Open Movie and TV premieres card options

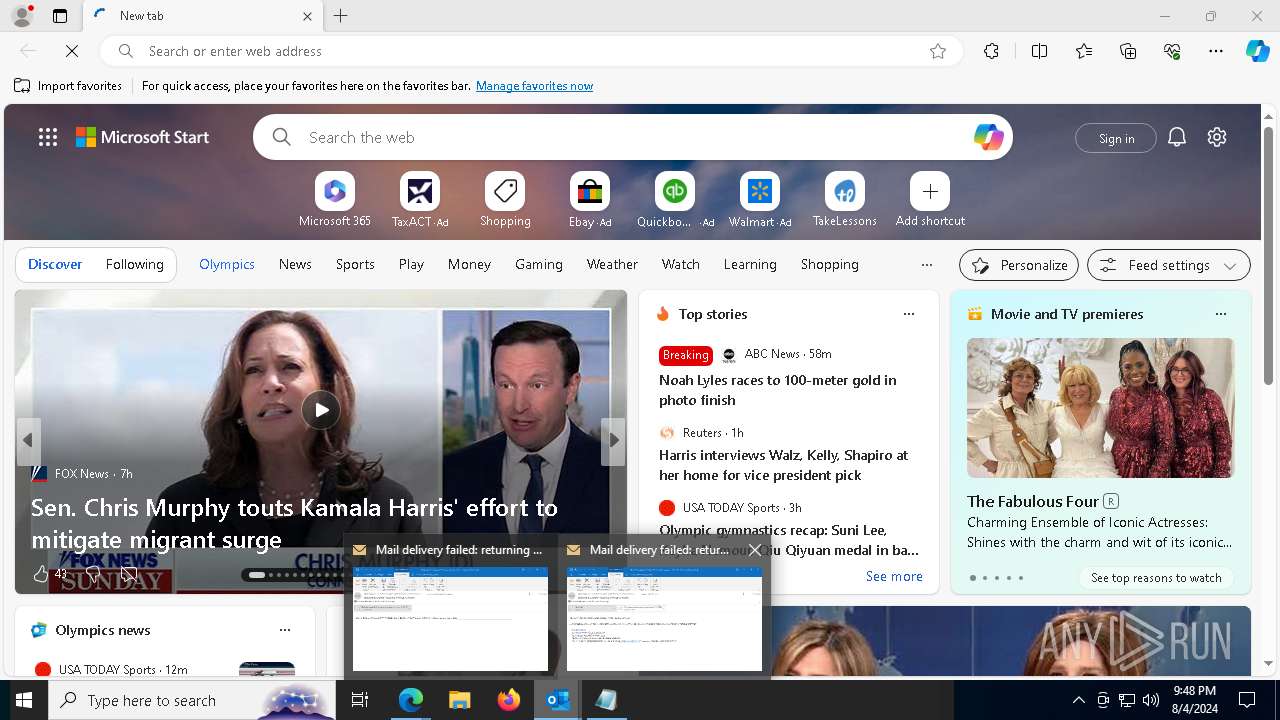pos(1221,314)
